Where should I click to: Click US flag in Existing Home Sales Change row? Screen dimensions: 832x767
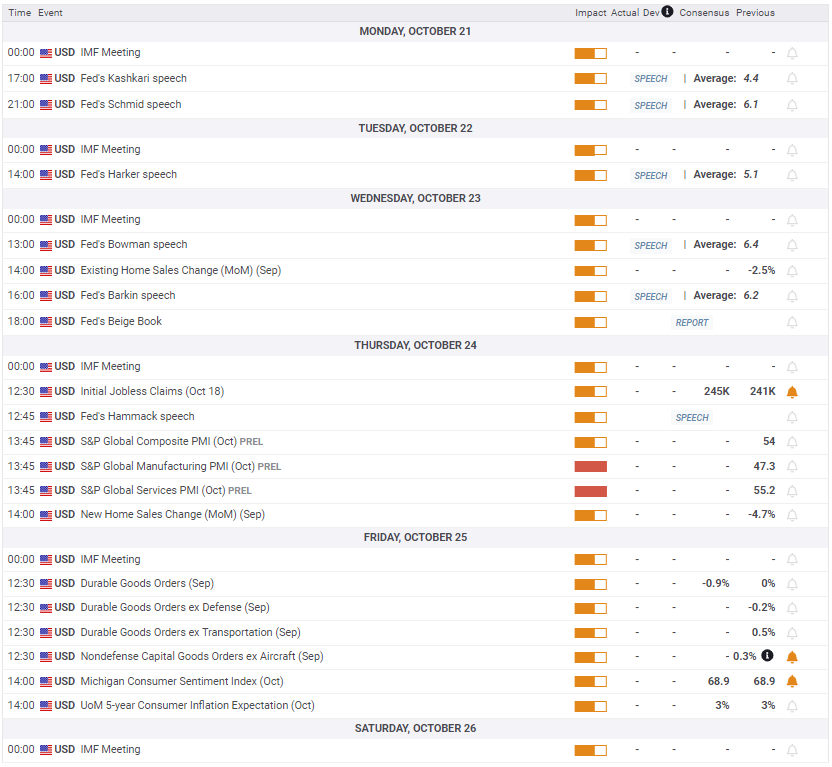pos(46,270)
